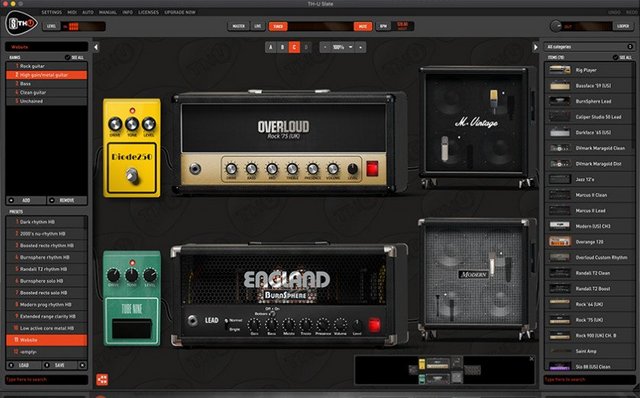This screenshot has width=640, height=398.
Task: Toggle the Banks See All checkbox
Action: 67,58
